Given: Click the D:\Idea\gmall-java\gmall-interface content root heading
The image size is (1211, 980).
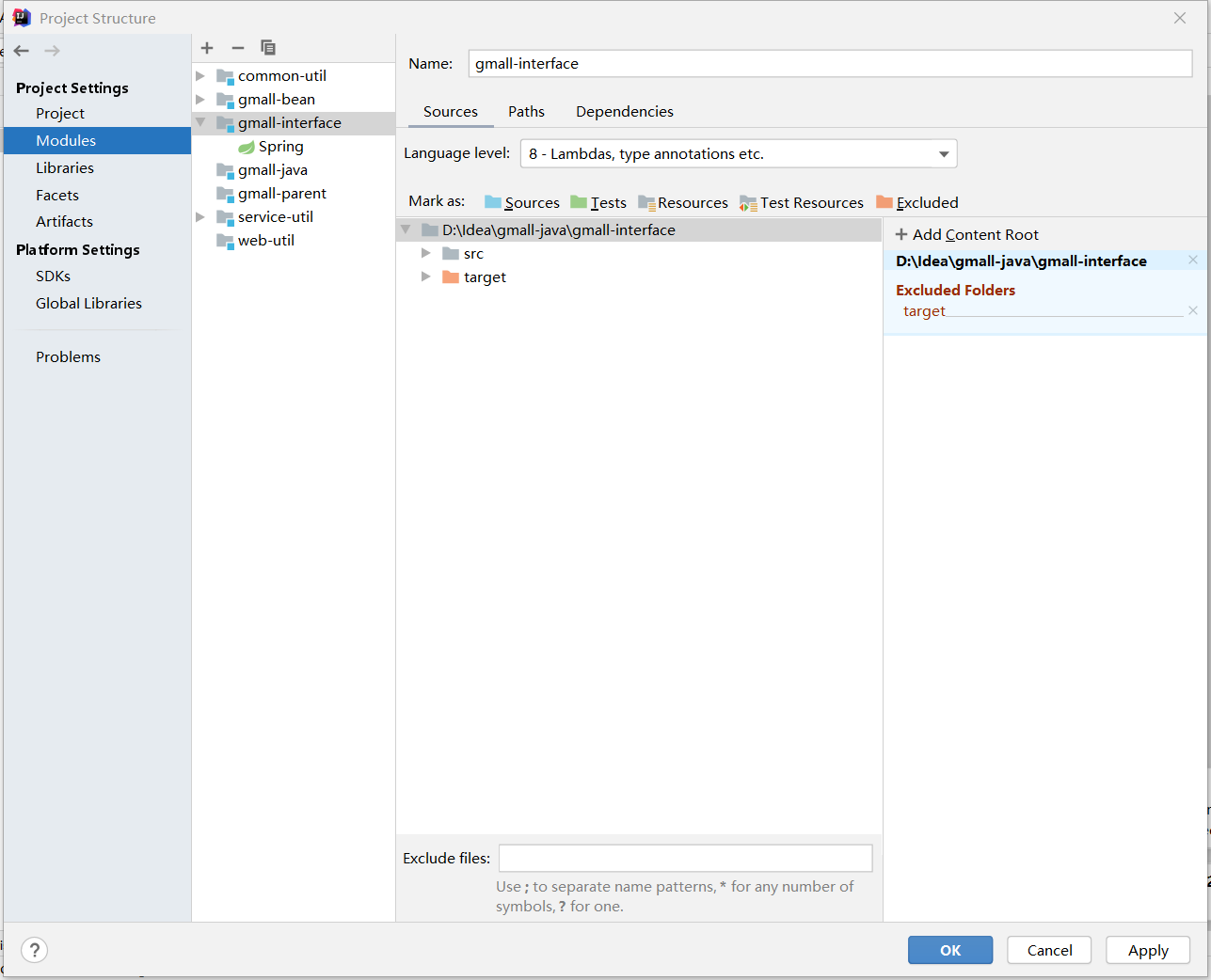Looking at the screenshot, I should click(1021, 261).
